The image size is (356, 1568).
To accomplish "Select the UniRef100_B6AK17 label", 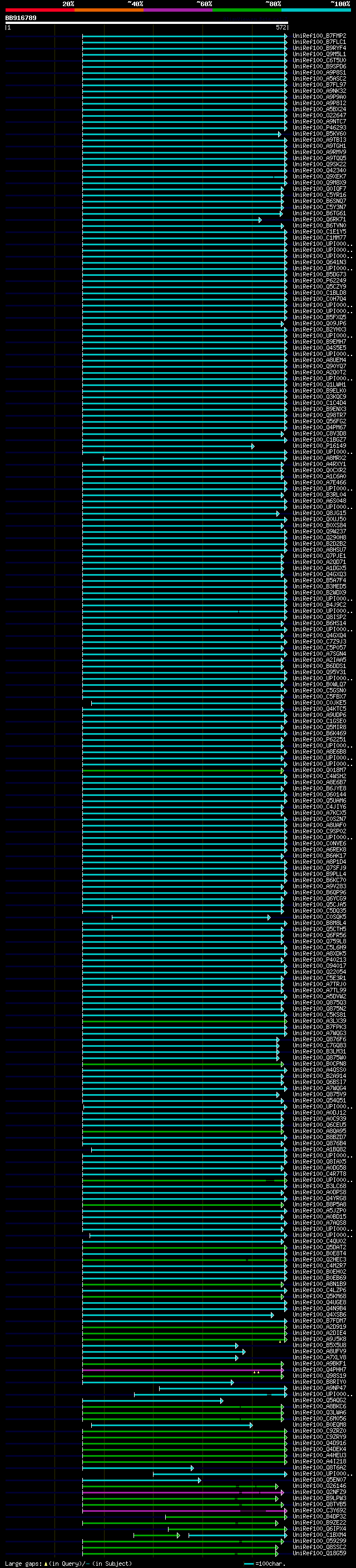I will pos(319,856).
